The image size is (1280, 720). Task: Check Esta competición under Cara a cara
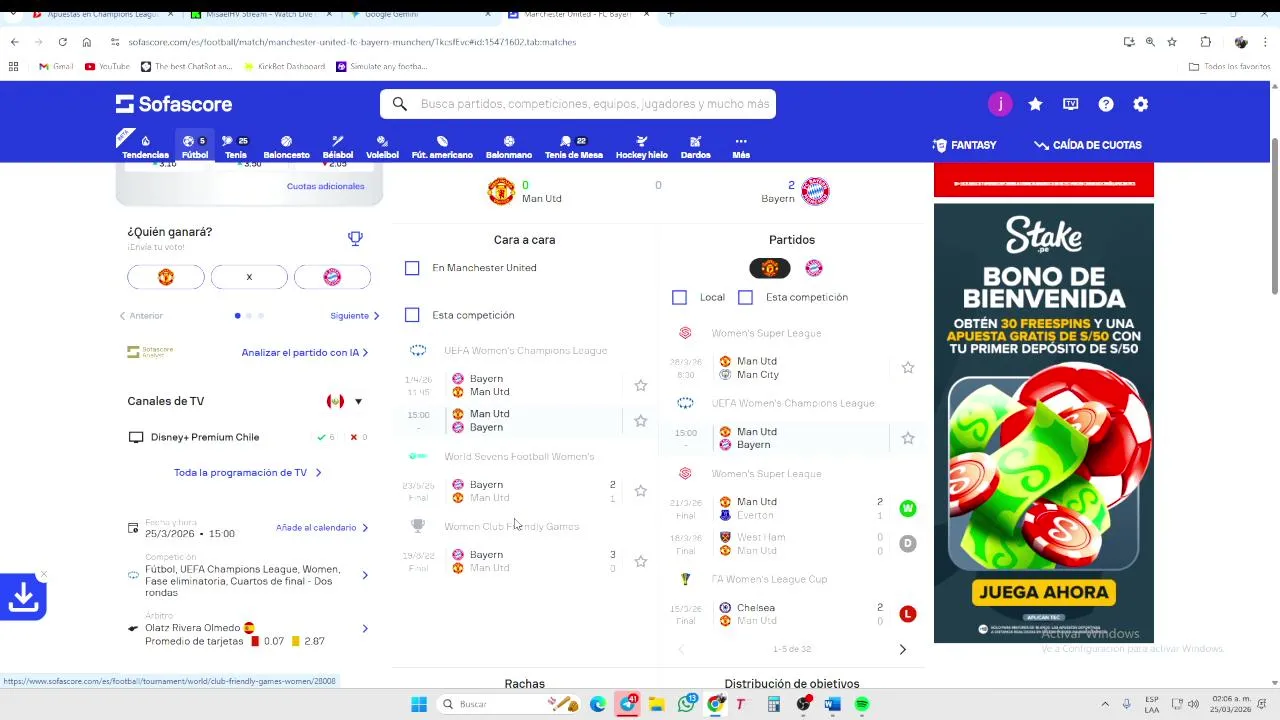(x=412, y=315)
